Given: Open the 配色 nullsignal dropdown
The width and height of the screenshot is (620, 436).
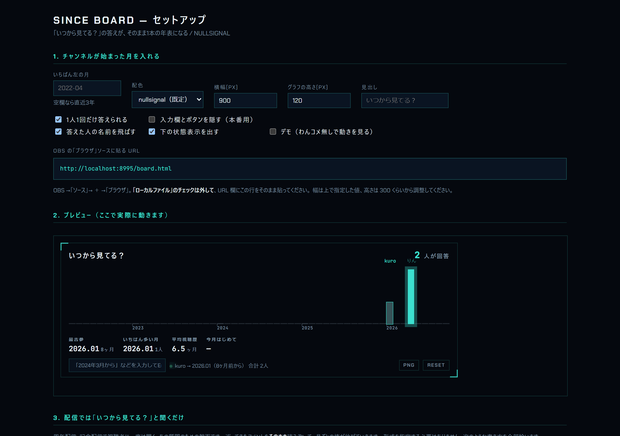Looking at the screenshot, I should [168, 100].
